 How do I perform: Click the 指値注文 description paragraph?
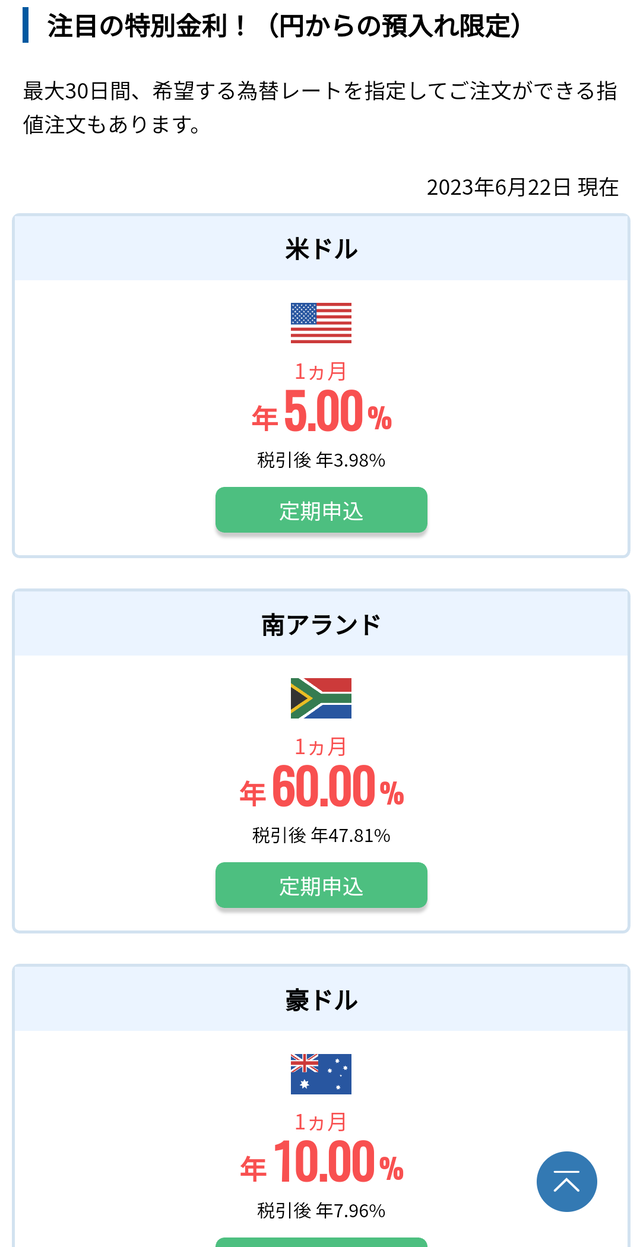(x=320, y=109)
